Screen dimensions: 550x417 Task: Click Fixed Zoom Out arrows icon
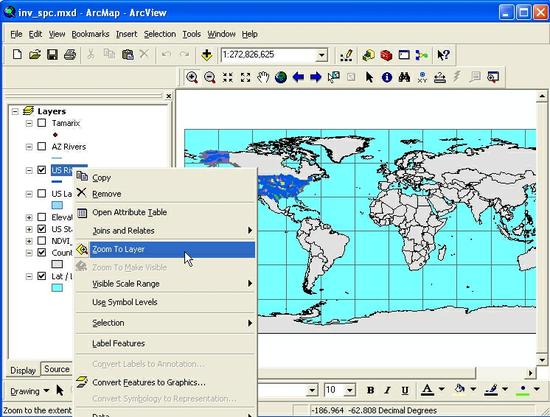[x=246, y=77]
